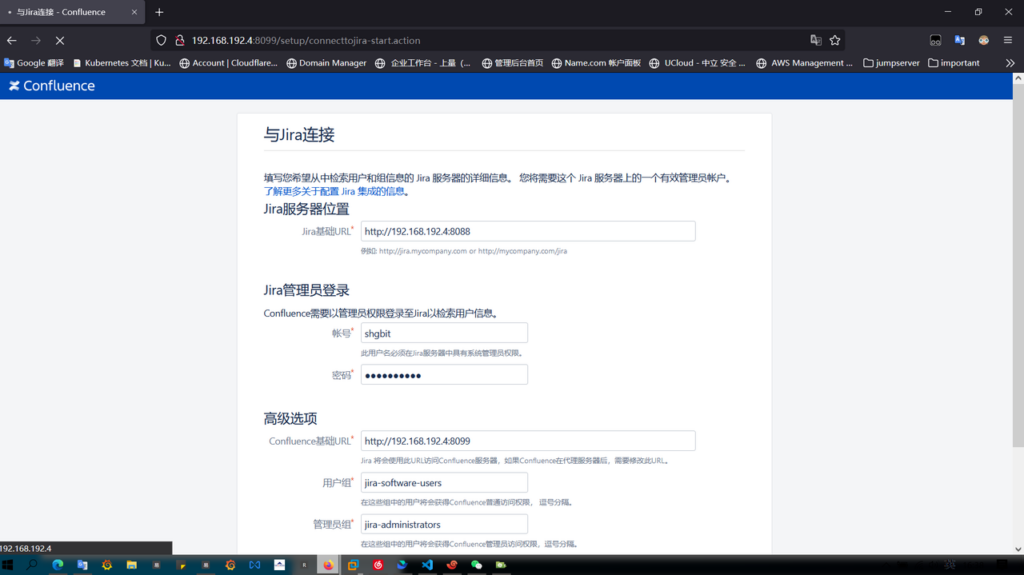Click the browser back arrow
1024x575 pixels.
coord(12,41)
